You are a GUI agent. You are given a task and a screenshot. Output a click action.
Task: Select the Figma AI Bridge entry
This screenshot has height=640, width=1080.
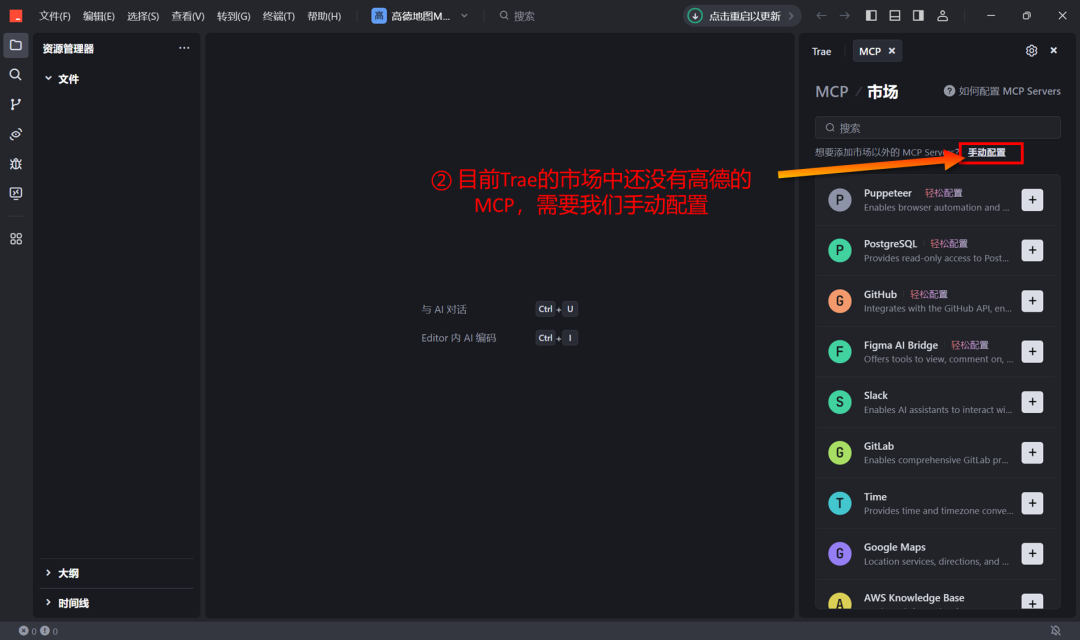pyautogui.click(x=935, y=351)
